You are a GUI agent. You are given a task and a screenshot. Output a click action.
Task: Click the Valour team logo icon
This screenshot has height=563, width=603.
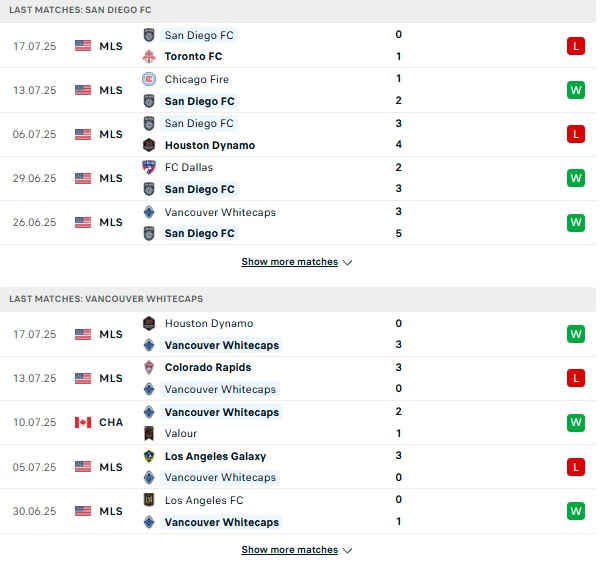point(149,433)
